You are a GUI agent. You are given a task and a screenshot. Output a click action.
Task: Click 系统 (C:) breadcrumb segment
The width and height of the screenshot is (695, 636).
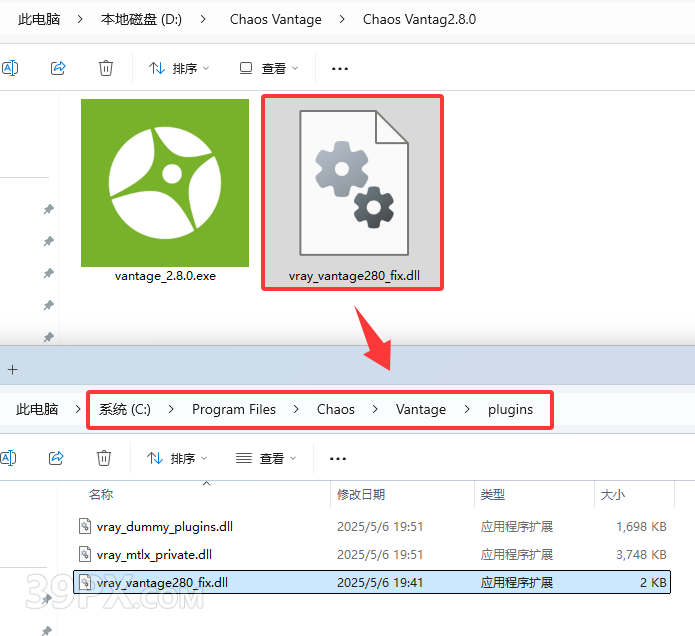click(125, 409)
